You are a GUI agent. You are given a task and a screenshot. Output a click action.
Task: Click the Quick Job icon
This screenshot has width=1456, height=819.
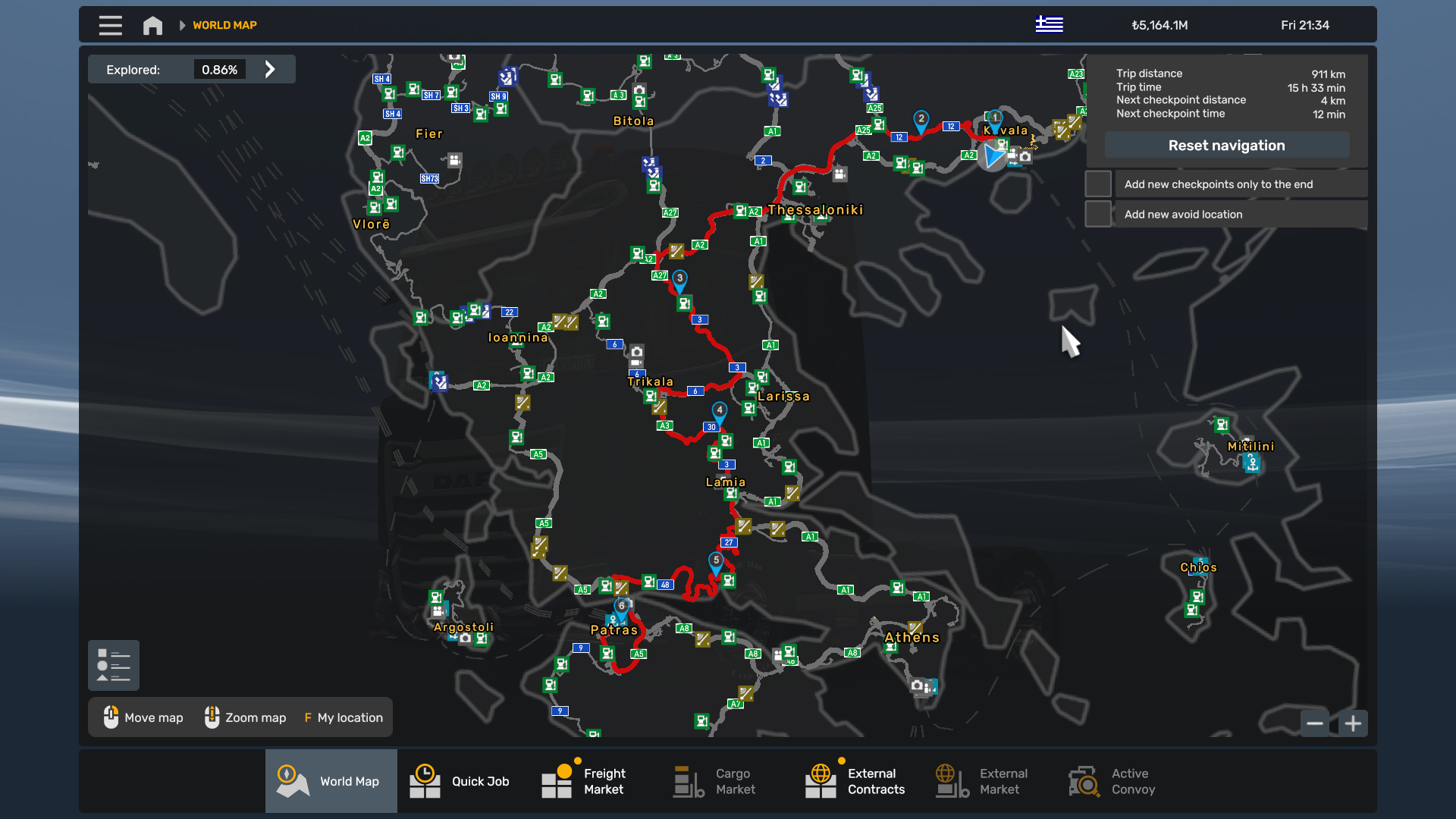pyautogui.click(x=425, y=781)
